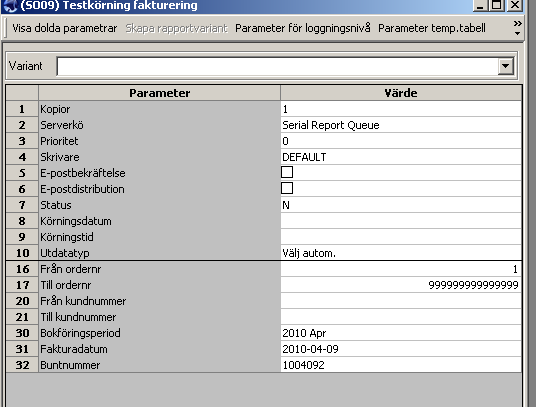Minimize the Testkörning fakturering window

point(480,5)
